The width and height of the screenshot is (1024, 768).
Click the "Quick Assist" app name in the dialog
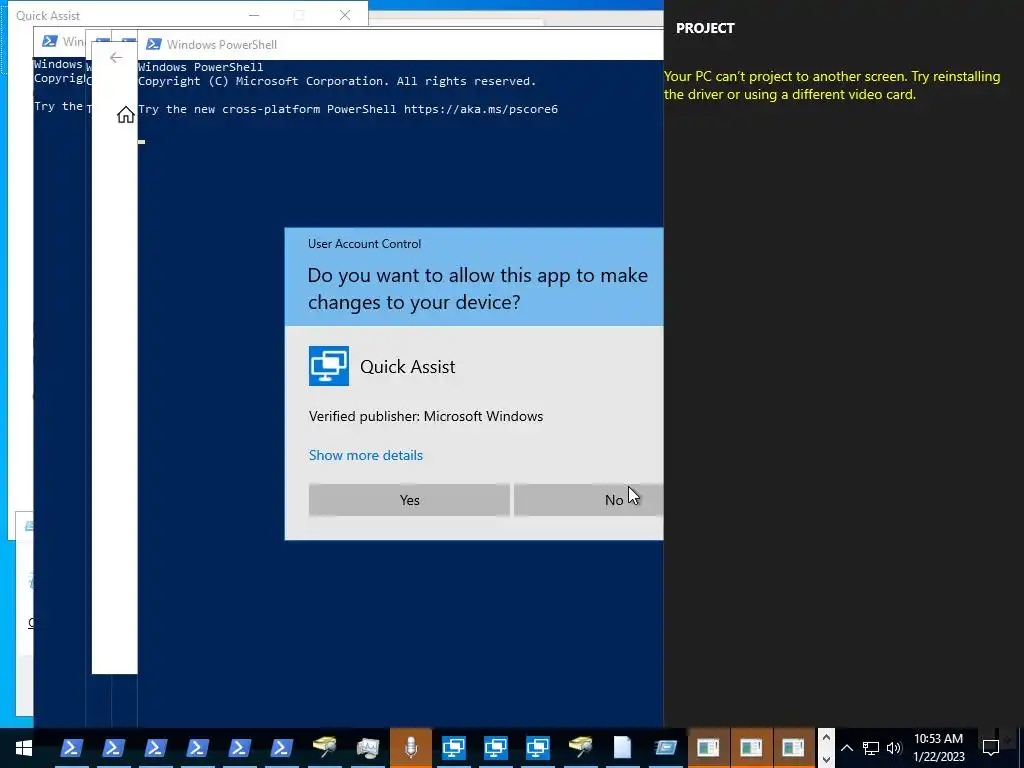pos(408,366)
